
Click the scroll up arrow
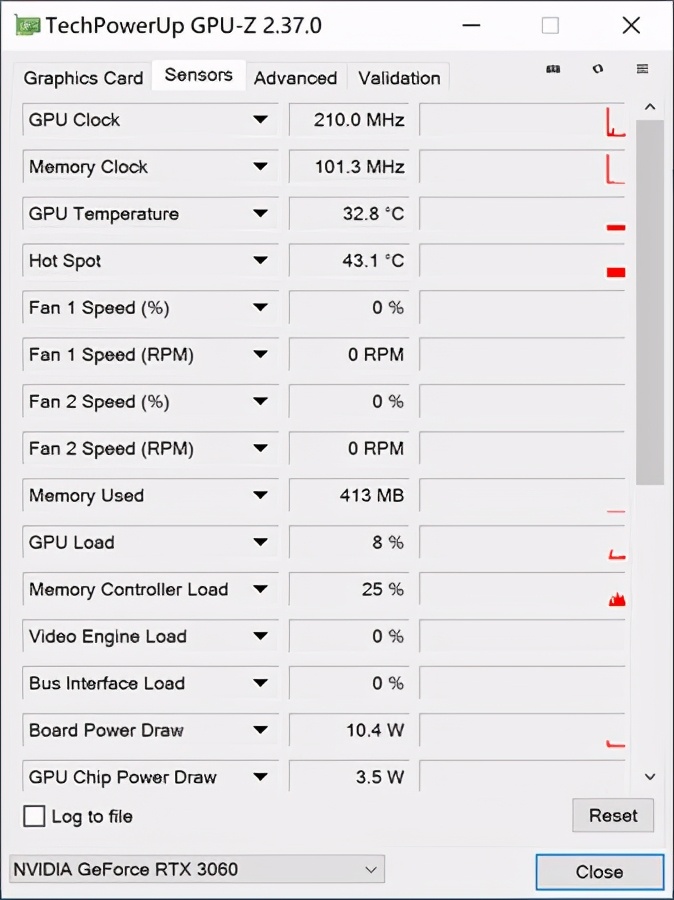click(x=650, y=106)
